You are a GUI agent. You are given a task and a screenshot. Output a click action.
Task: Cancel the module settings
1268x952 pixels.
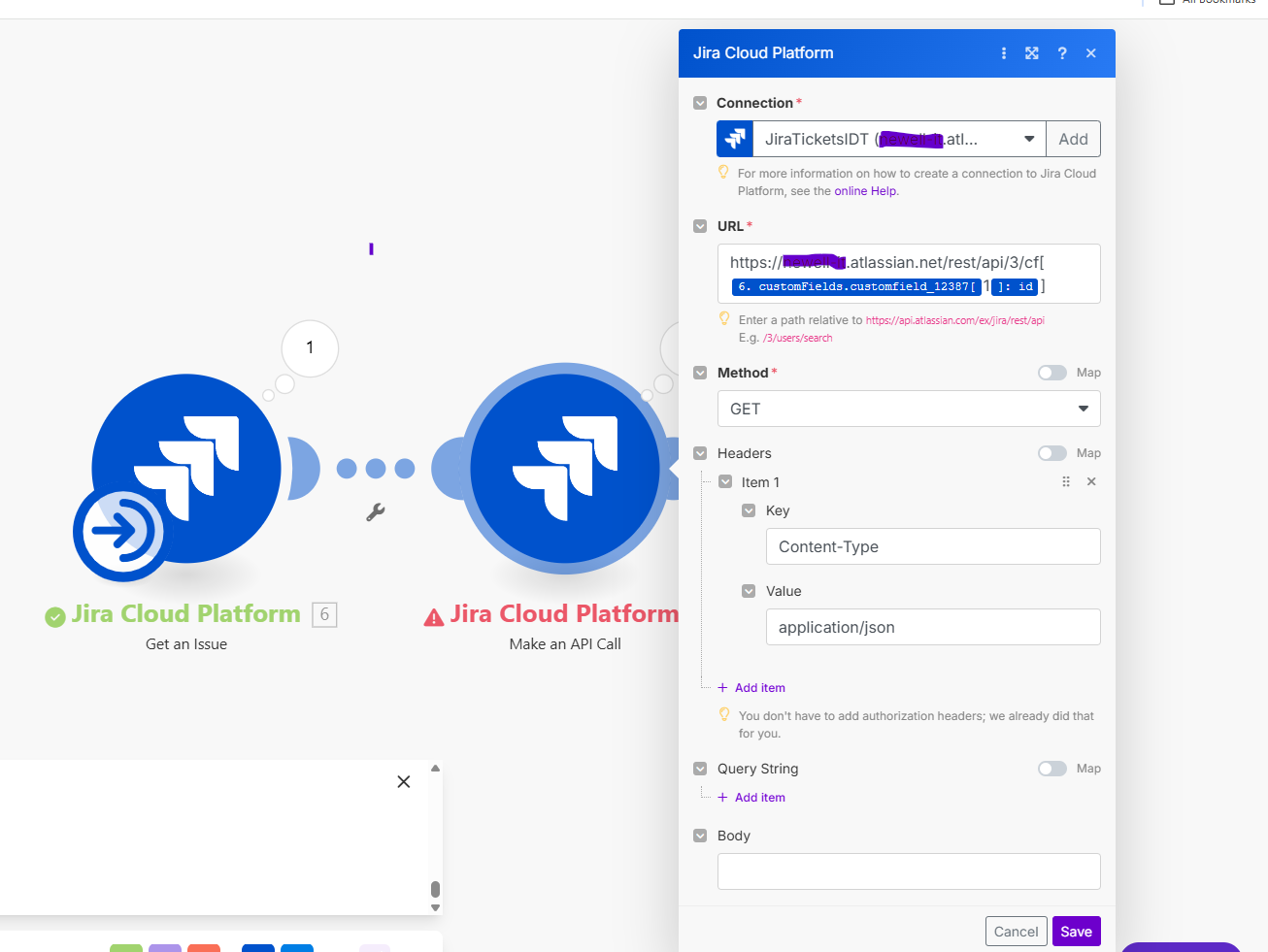coord(1017,932)
